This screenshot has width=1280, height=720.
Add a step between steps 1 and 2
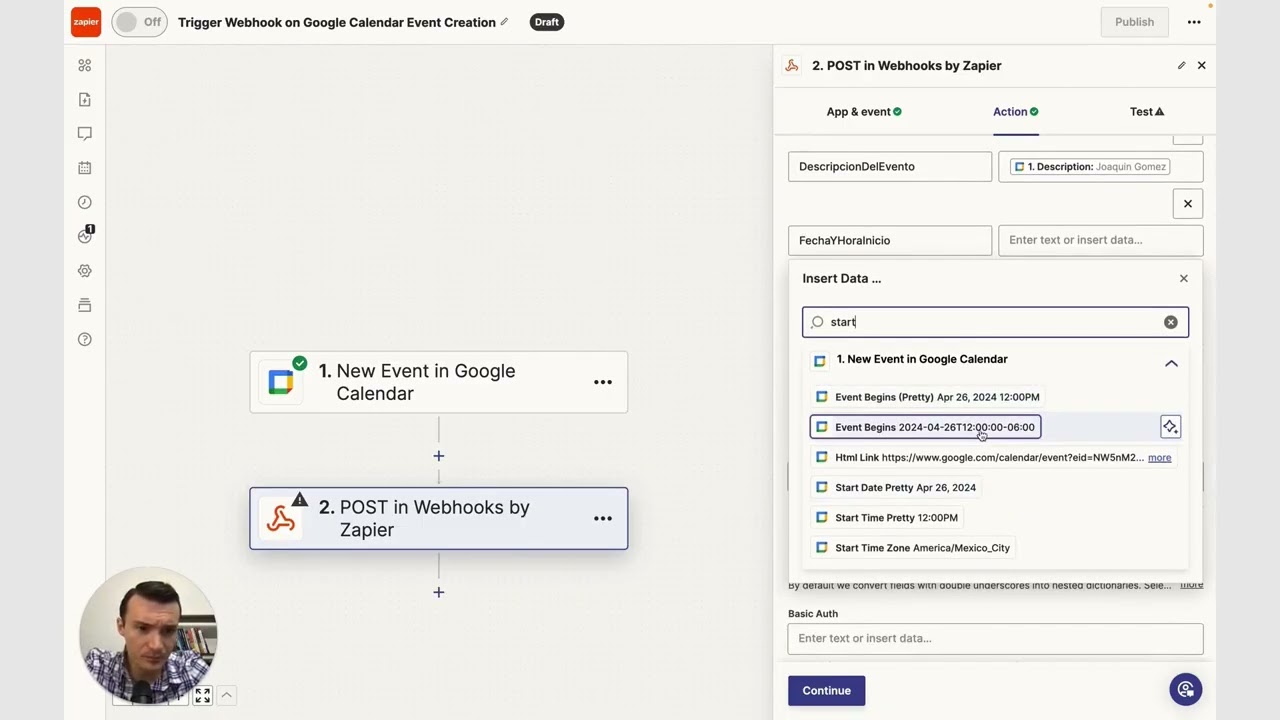click(x=438, y=456)
